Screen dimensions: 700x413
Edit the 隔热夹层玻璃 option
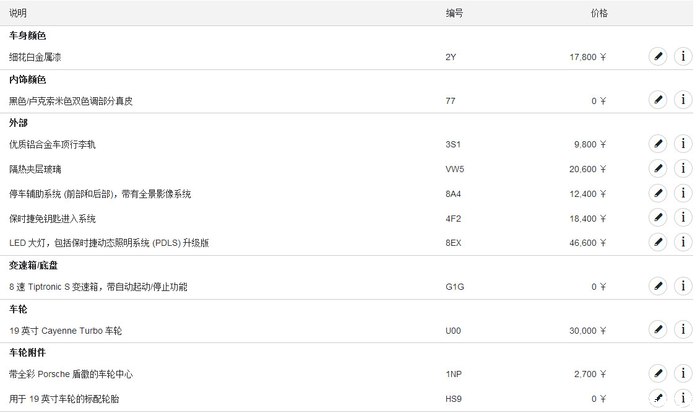click(x=658, y=168)
